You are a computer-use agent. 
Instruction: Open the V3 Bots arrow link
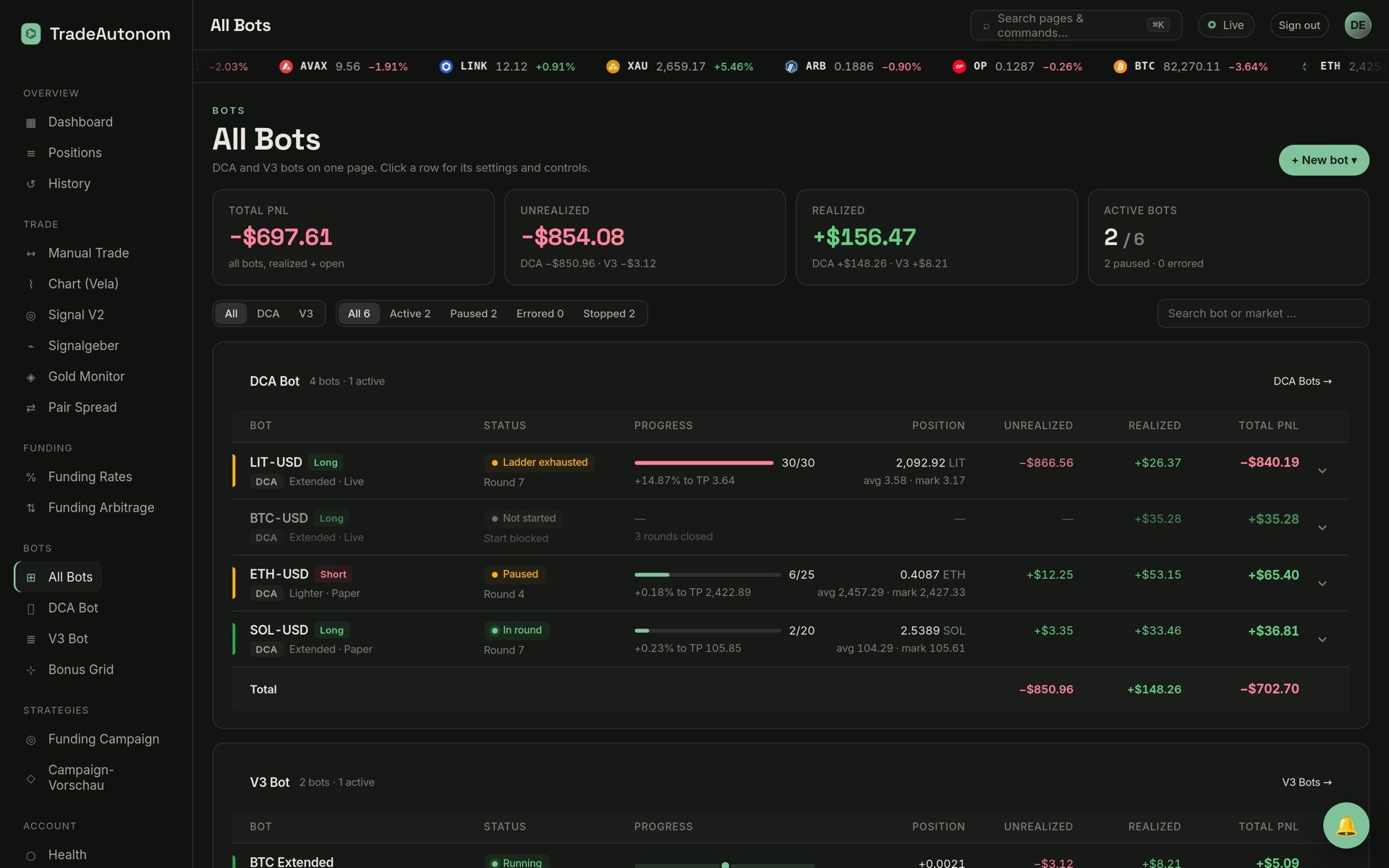point(1307,782)
